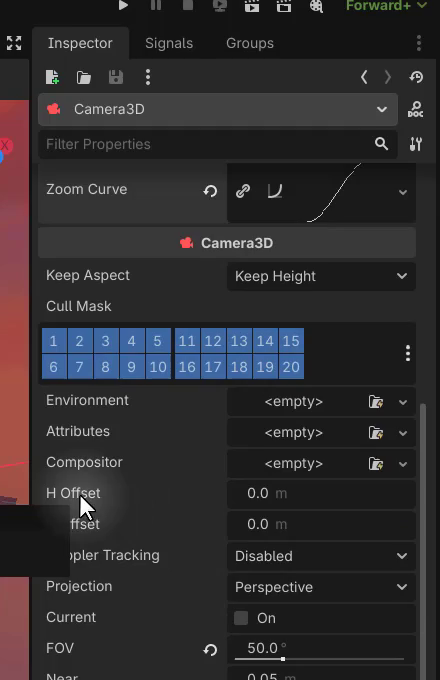
Task: Open the Forward+ renderer dropdown
Action: pos(386,5)
